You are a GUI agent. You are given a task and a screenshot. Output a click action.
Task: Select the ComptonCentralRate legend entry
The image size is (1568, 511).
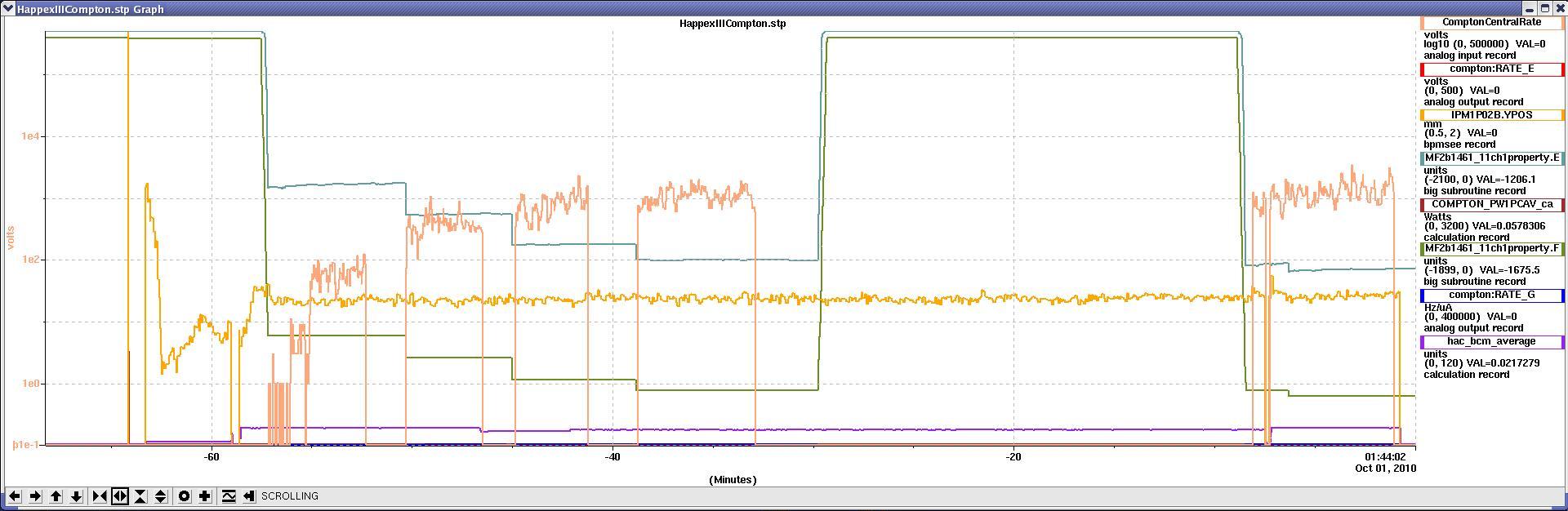point(1492,23)
